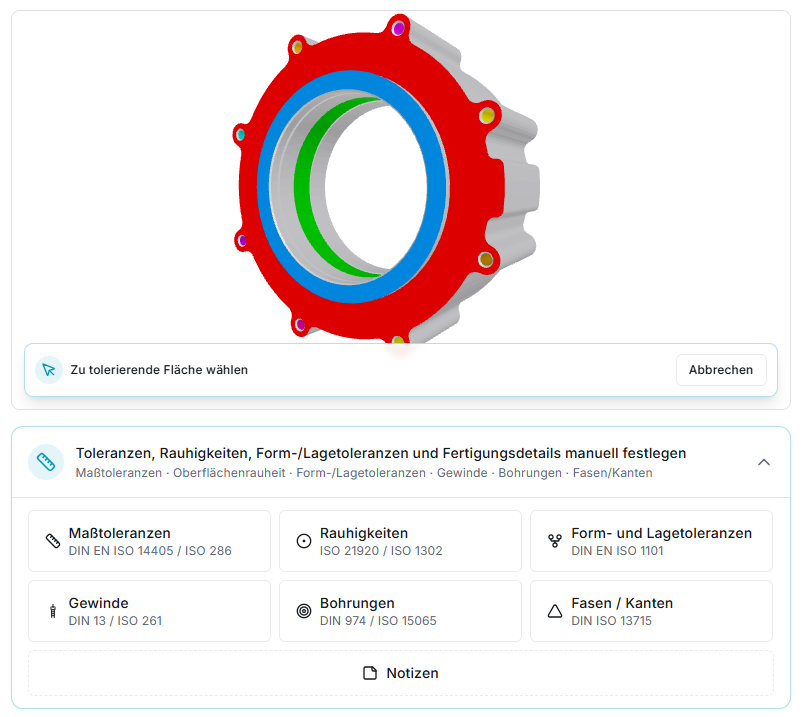Click the 'Zu tolerierende Fläche wählen' prompt text
Screen dimensions: 805x717
tap(159, 370)
